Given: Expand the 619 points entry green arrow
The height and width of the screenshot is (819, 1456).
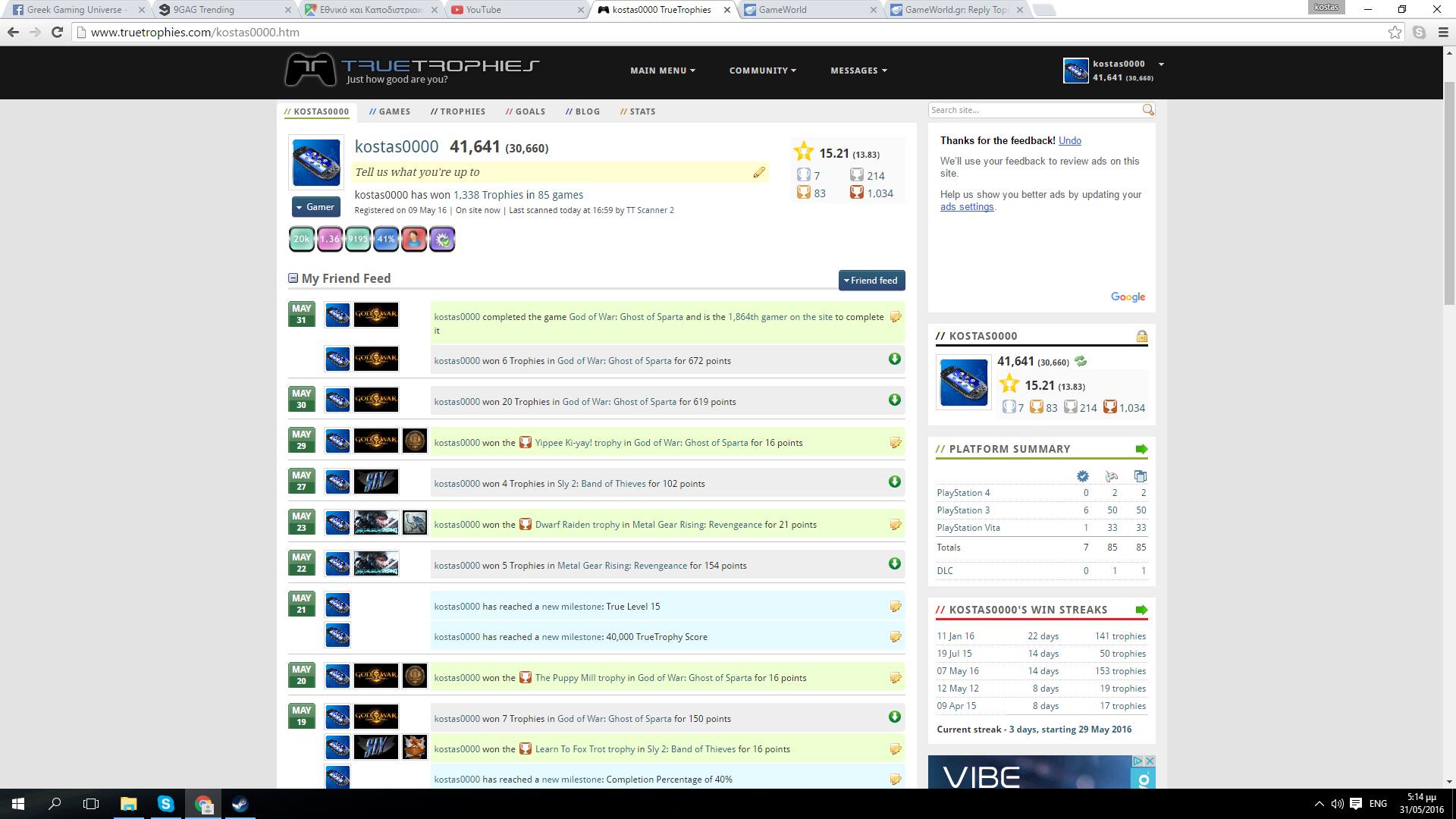Looking at the screenshot, I should coord(895,400).
